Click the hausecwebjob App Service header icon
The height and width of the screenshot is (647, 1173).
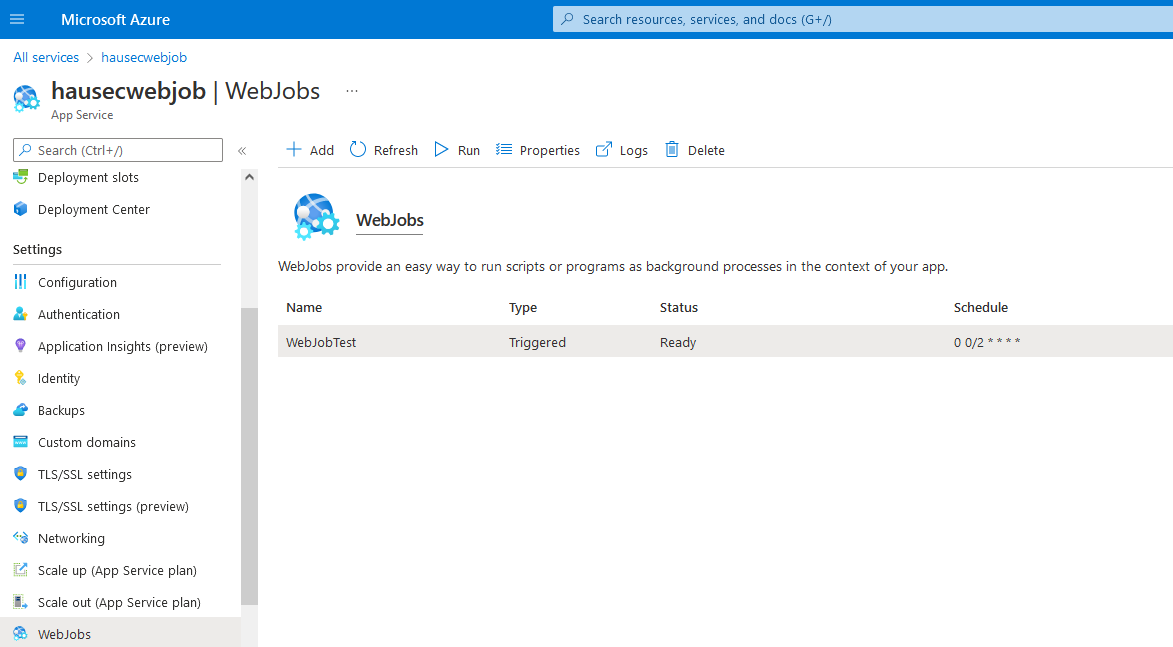(26, 99)
